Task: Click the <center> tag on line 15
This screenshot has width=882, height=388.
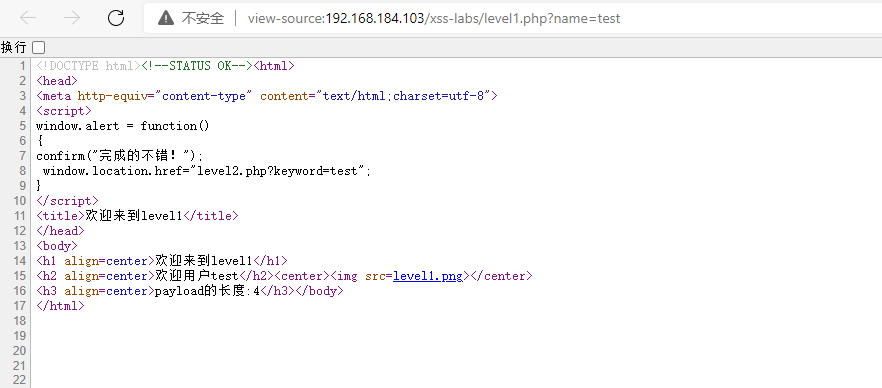Action: (302, 276)
